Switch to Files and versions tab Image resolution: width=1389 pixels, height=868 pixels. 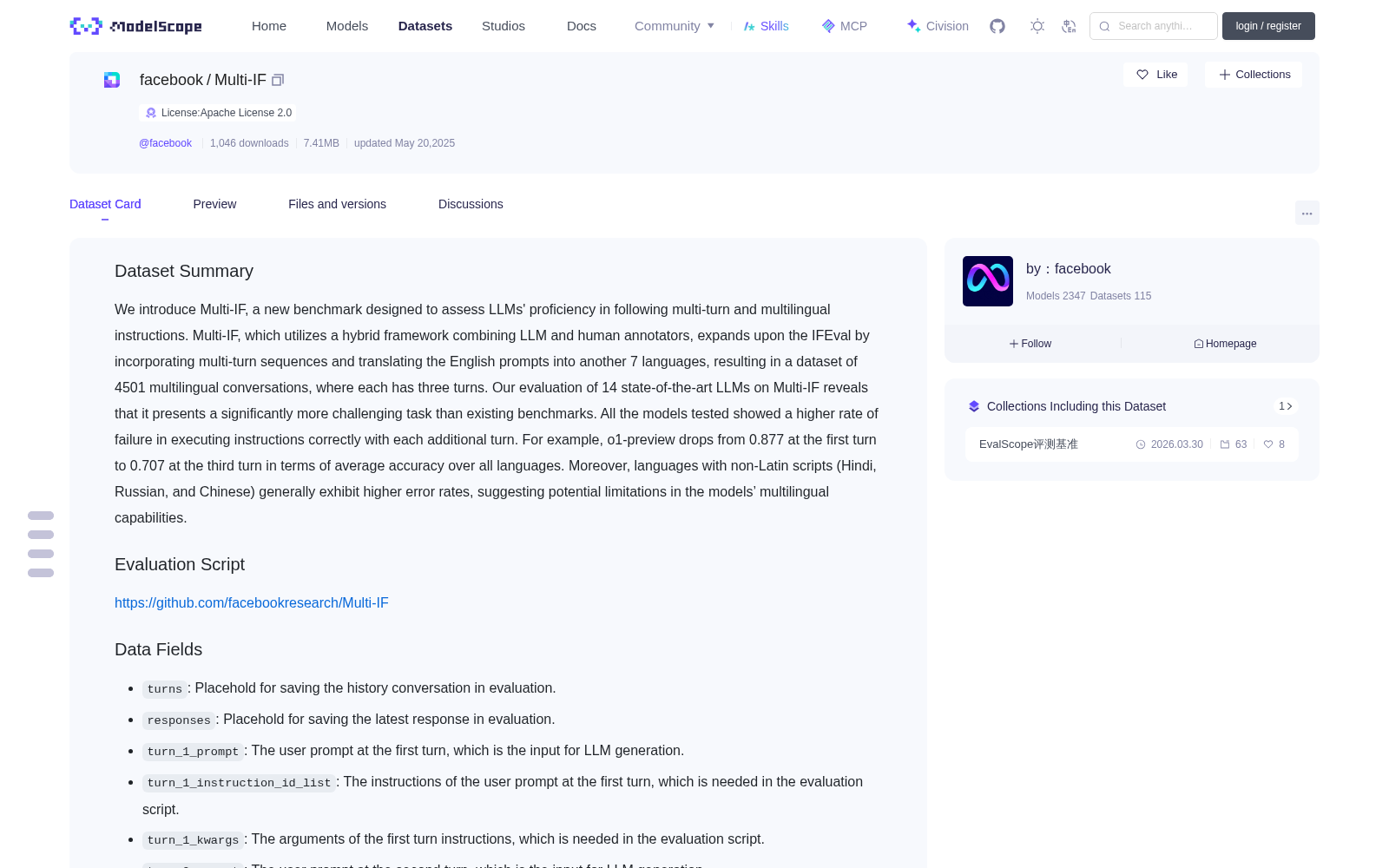[x=337, y=204]
